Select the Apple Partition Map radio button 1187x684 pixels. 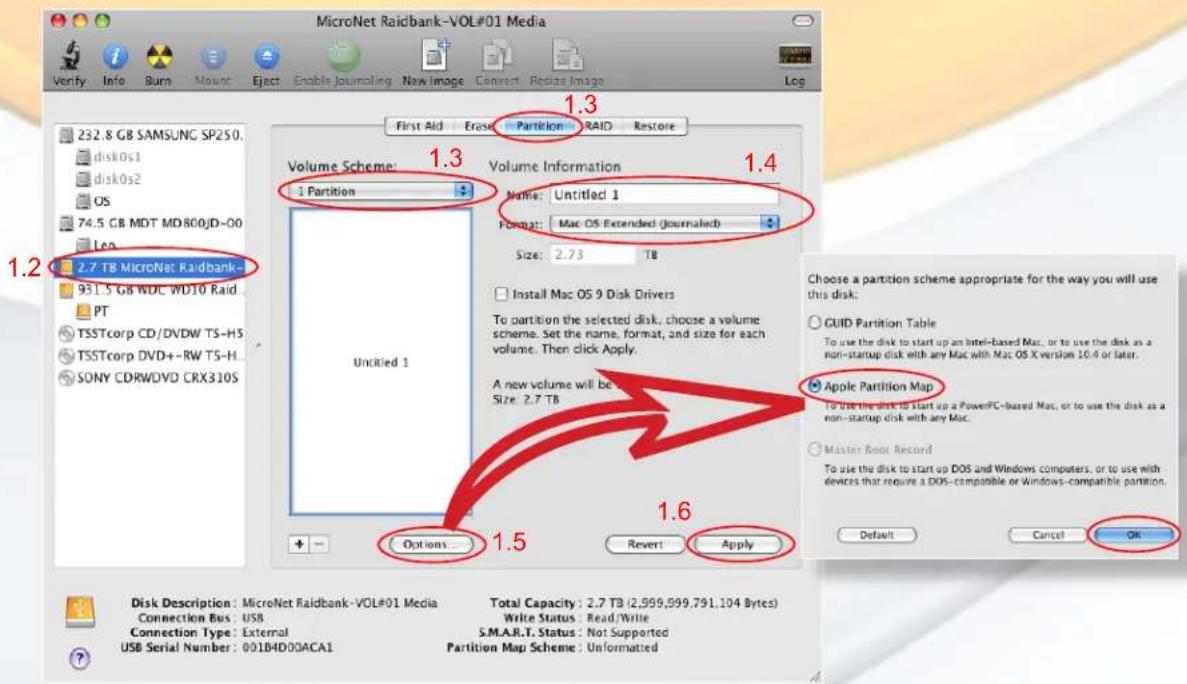(814, 386)
